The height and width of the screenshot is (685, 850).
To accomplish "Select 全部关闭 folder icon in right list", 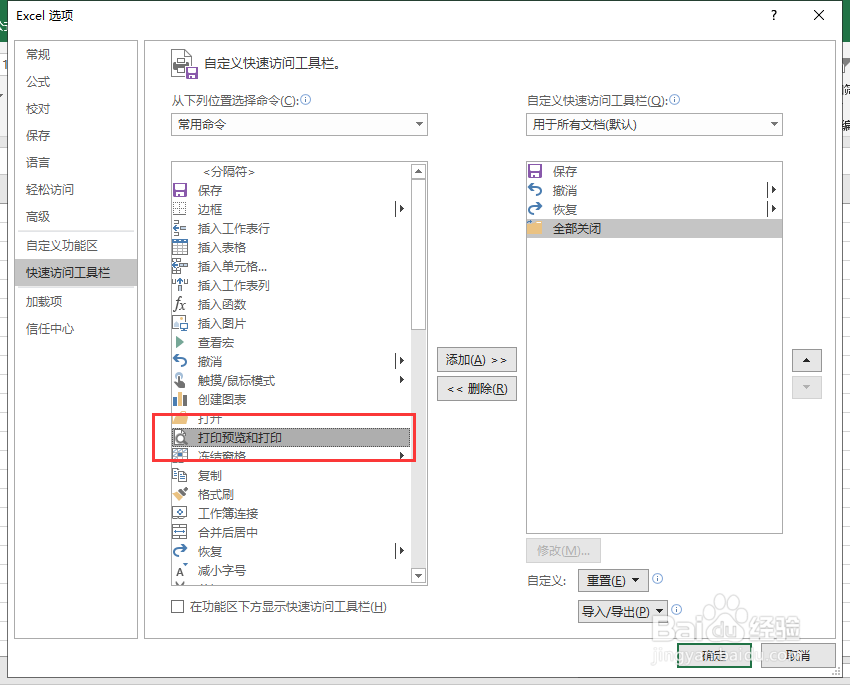I will (535, 228).
